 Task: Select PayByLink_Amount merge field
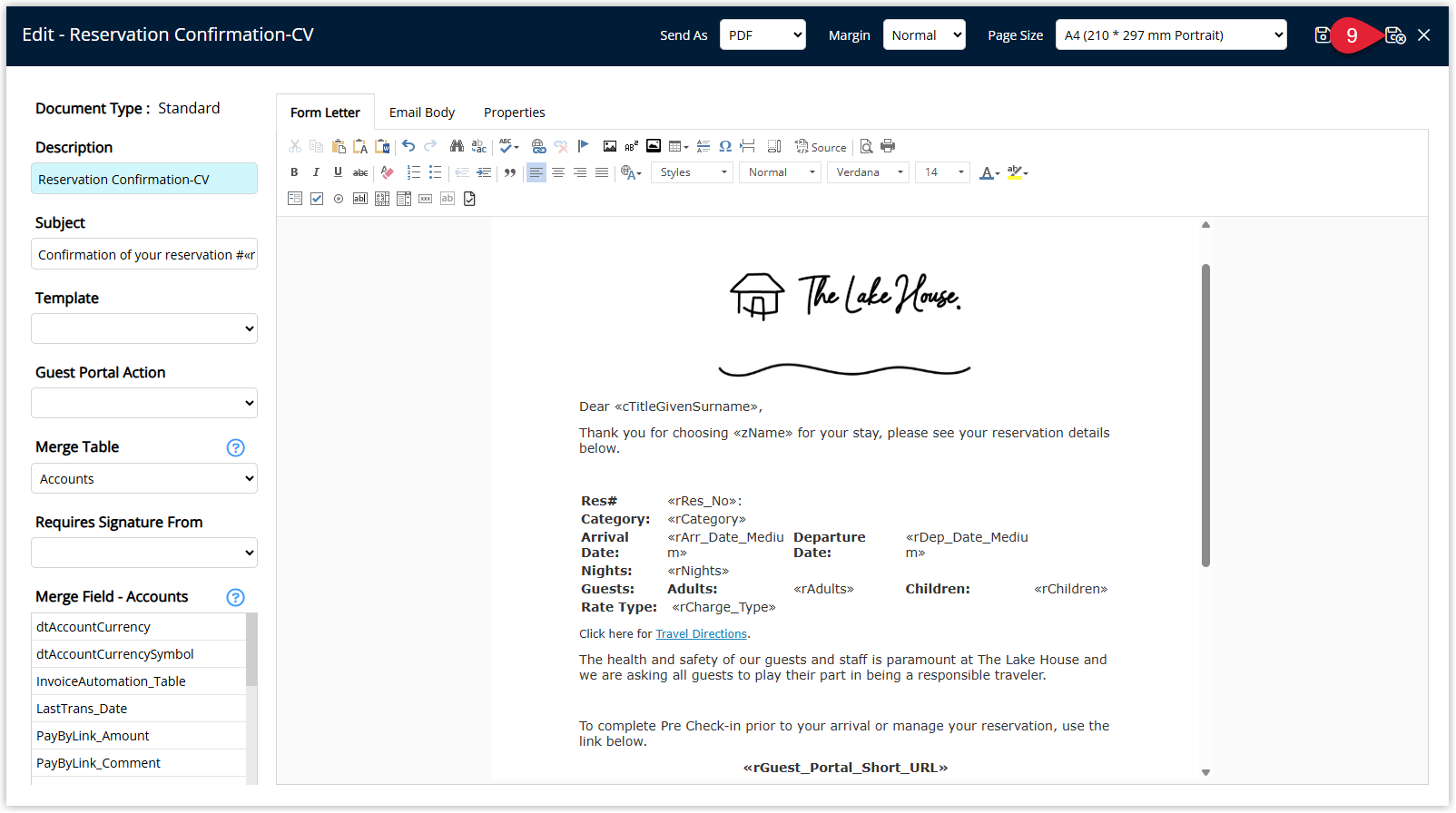pyautogui.click(x=139, y=736)
